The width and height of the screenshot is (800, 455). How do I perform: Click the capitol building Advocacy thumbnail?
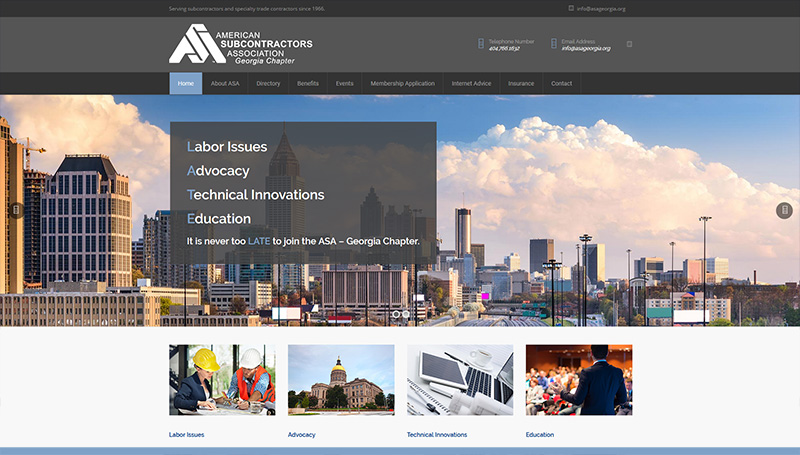(x=341, y=380)
